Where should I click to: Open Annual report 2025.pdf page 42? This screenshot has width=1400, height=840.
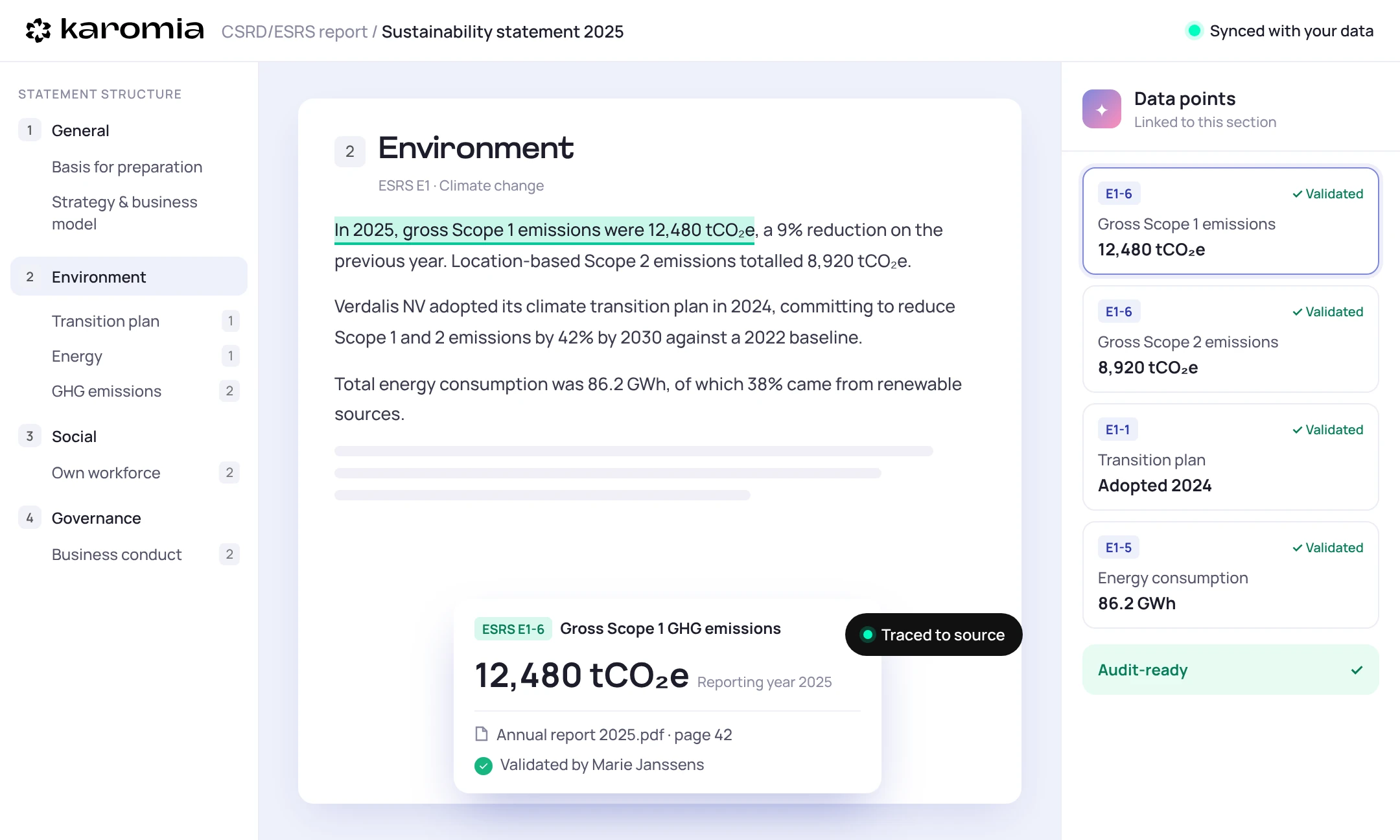pos(614,734)
